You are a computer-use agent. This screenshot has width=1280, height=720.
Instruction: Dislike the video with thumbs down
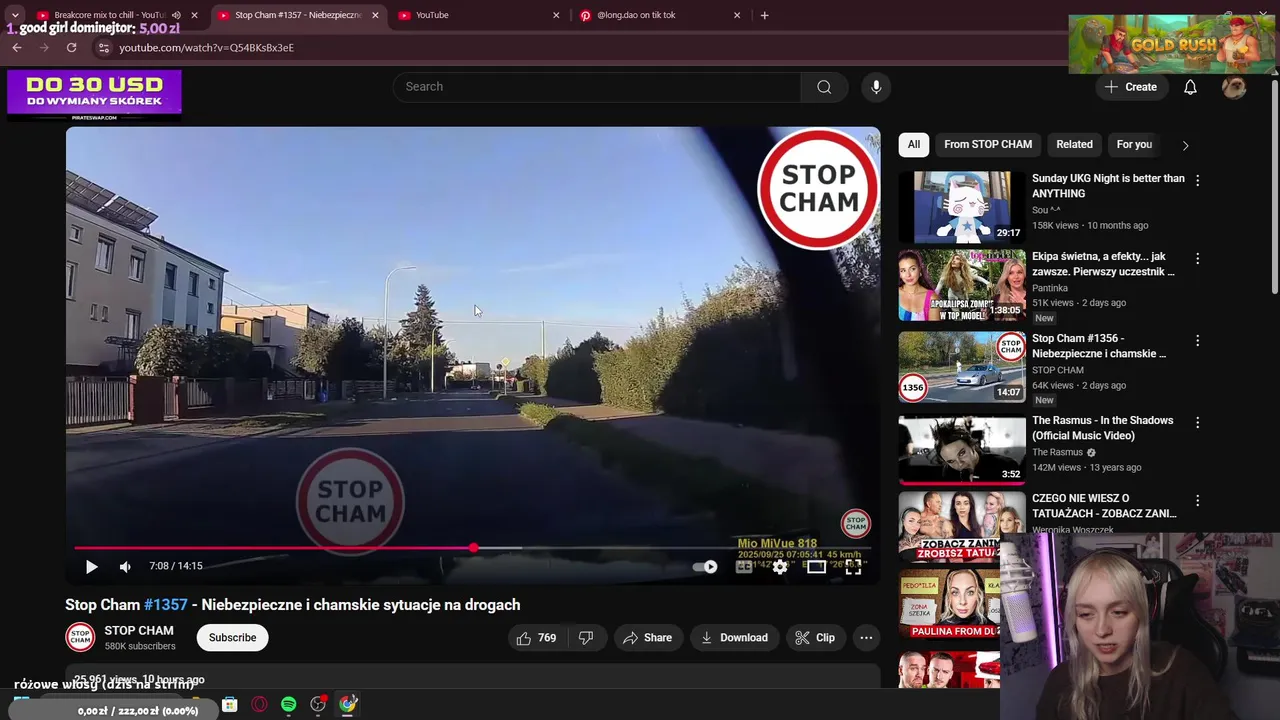pyautogui.click(x=586, y=638)
